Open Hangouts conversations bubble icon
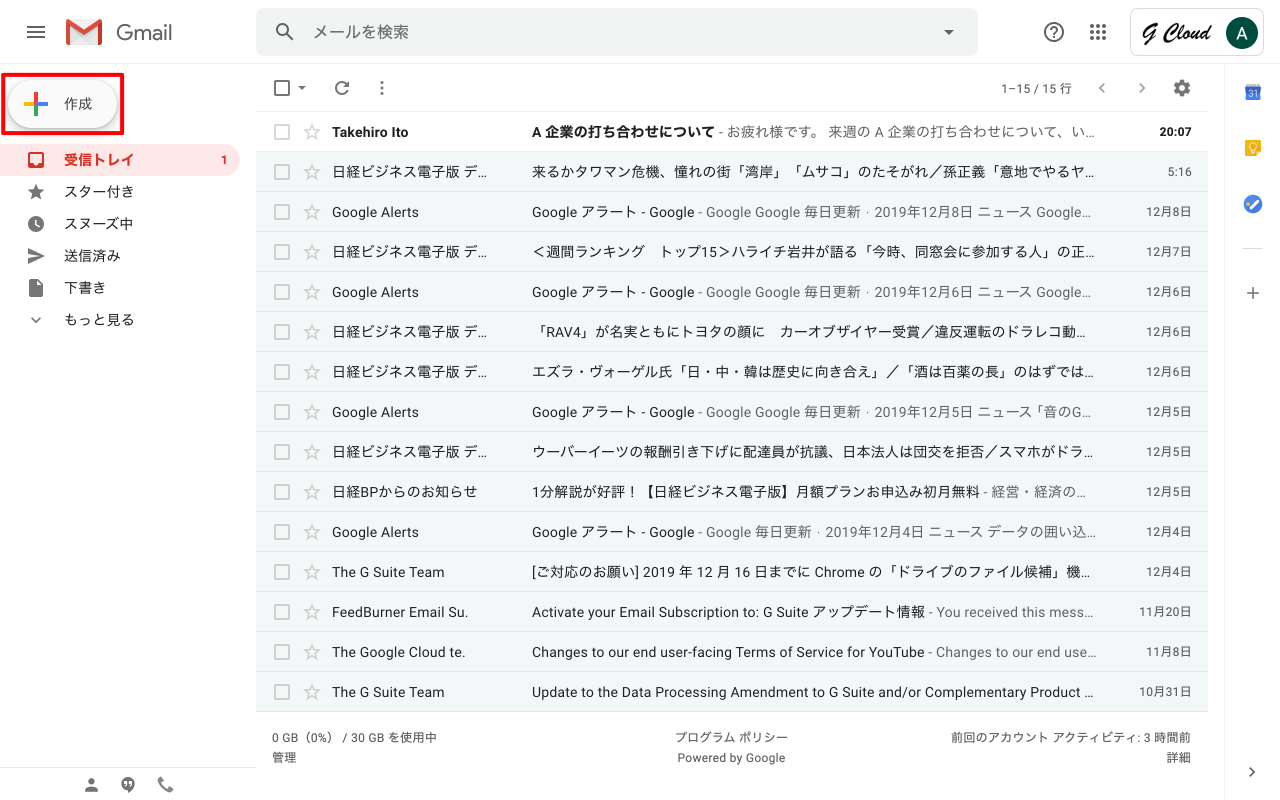1280x800 pixels. [x=128, y=785]
